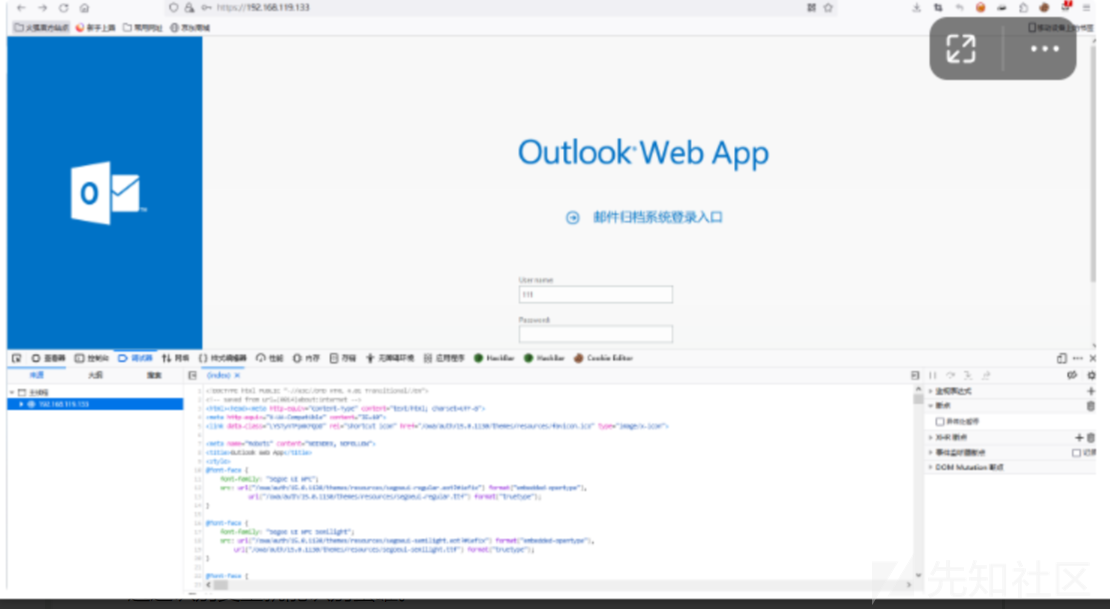Click the debugger pause button
Image resolution: width=1110 pixels, height=609 pixels.
933,375
